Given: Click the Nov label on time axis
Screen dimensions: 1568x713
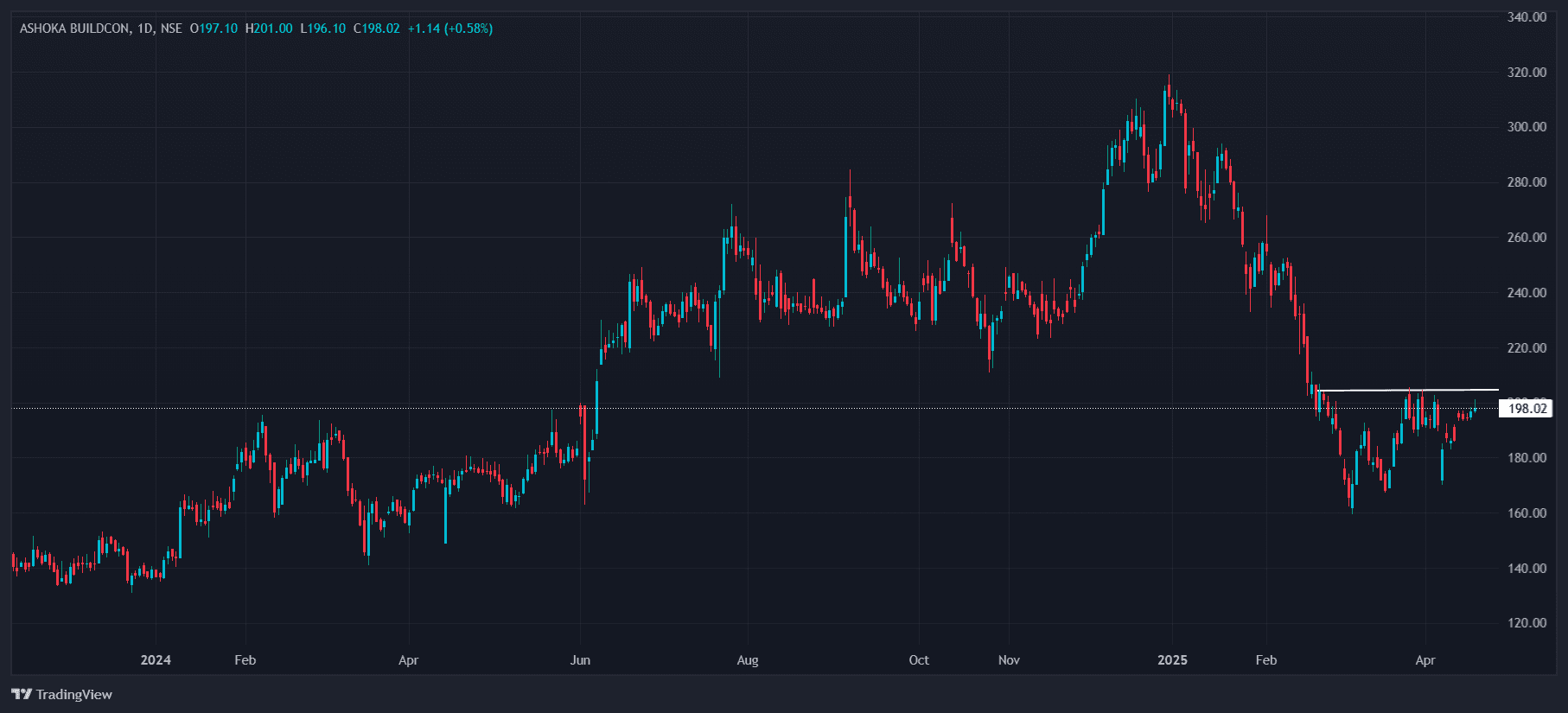Looking at the screenshot, I should (1009, 660).
